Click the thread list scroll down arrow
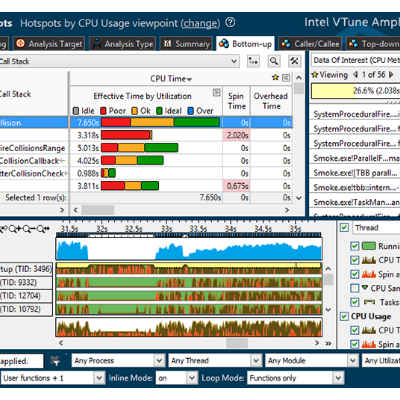Image resolution: width=400 pixels, height=400 pixels. pyautogui.click(x=328, y=310)
